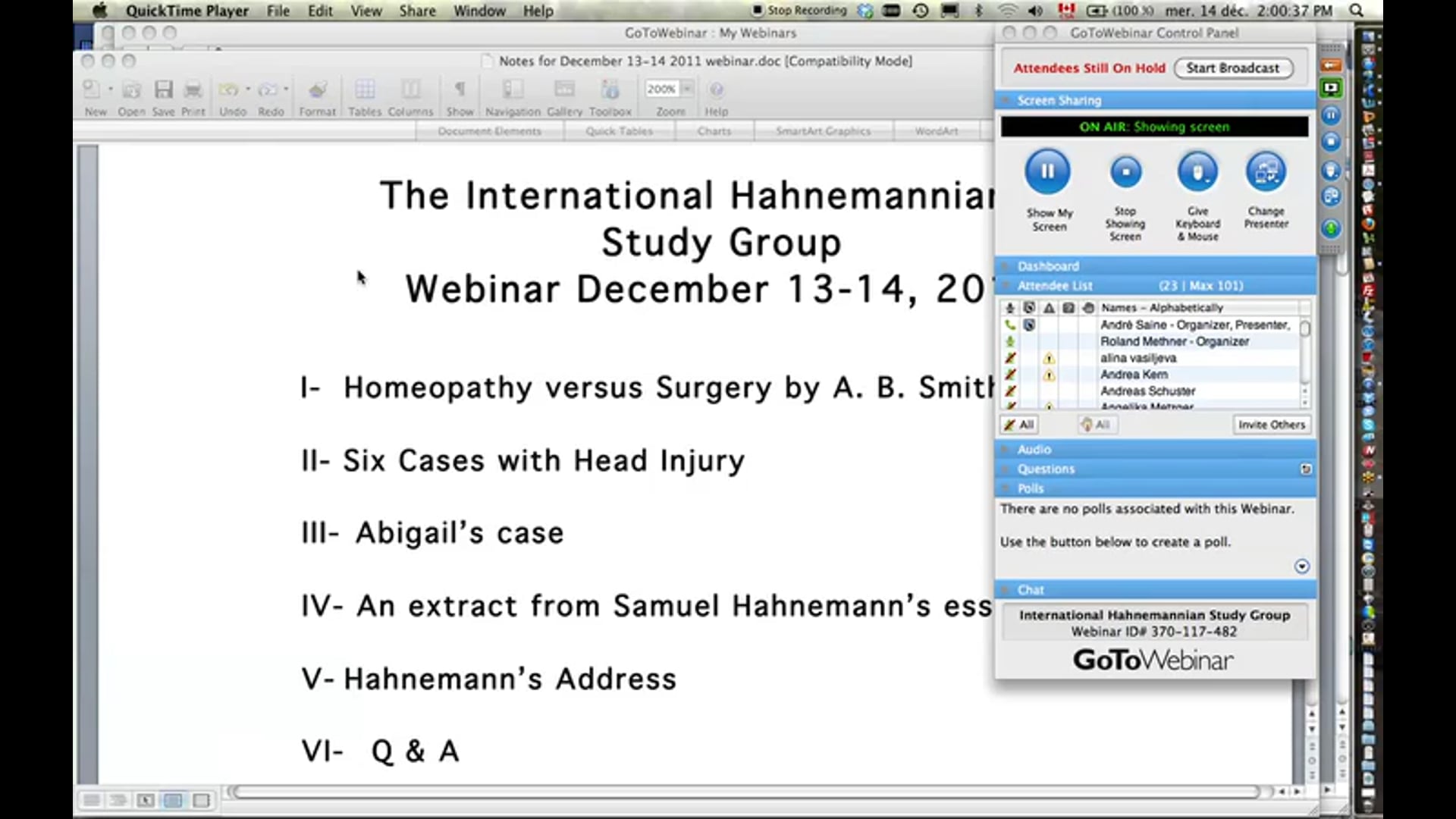Viewport: 1456px width, 819px height.
Task: Click Stop Showing Screen
Action: tap(1125, 171)
